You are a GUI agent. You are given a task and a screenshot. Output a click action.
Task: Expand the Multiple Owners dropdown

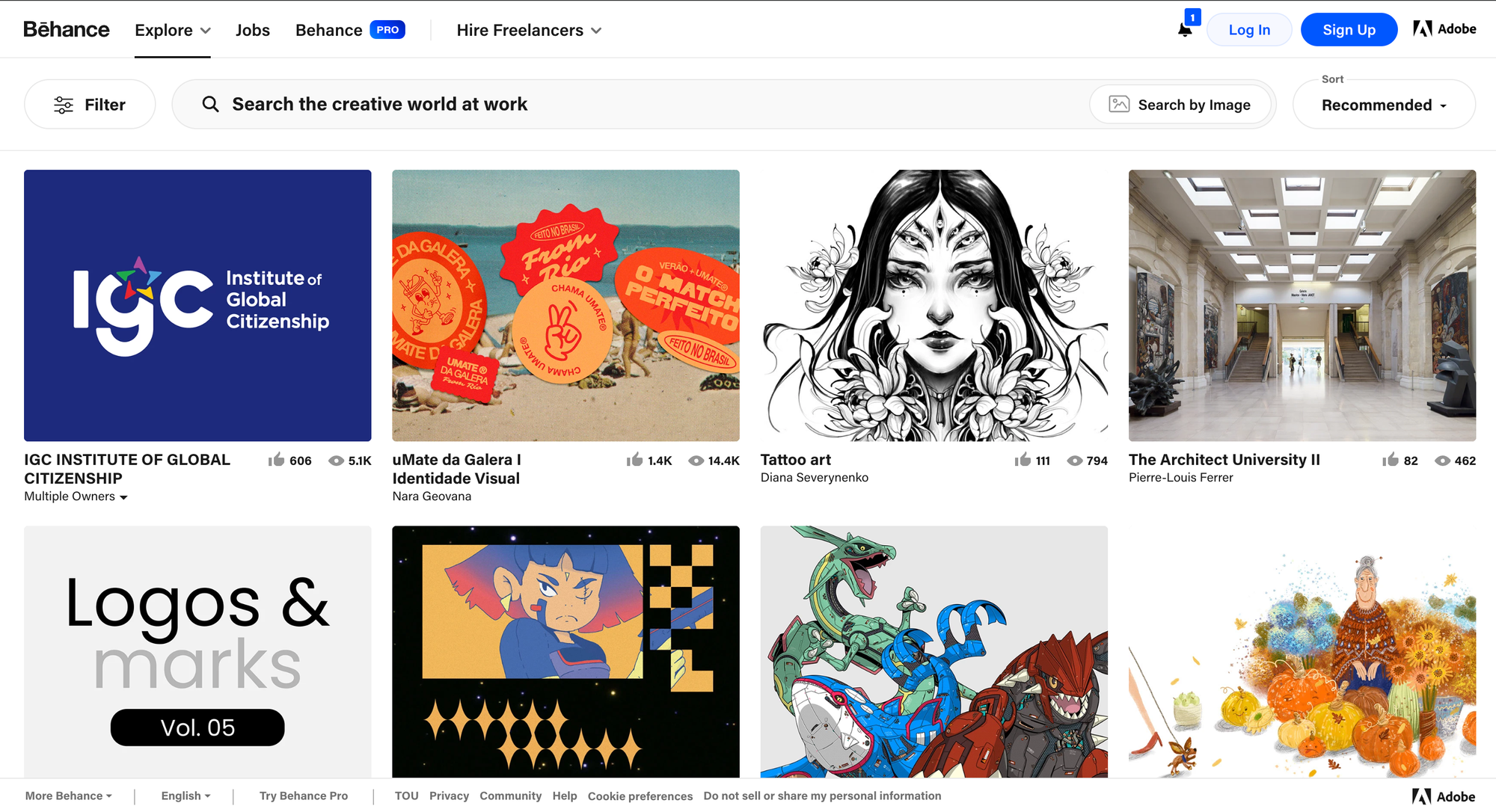[76, 496]
